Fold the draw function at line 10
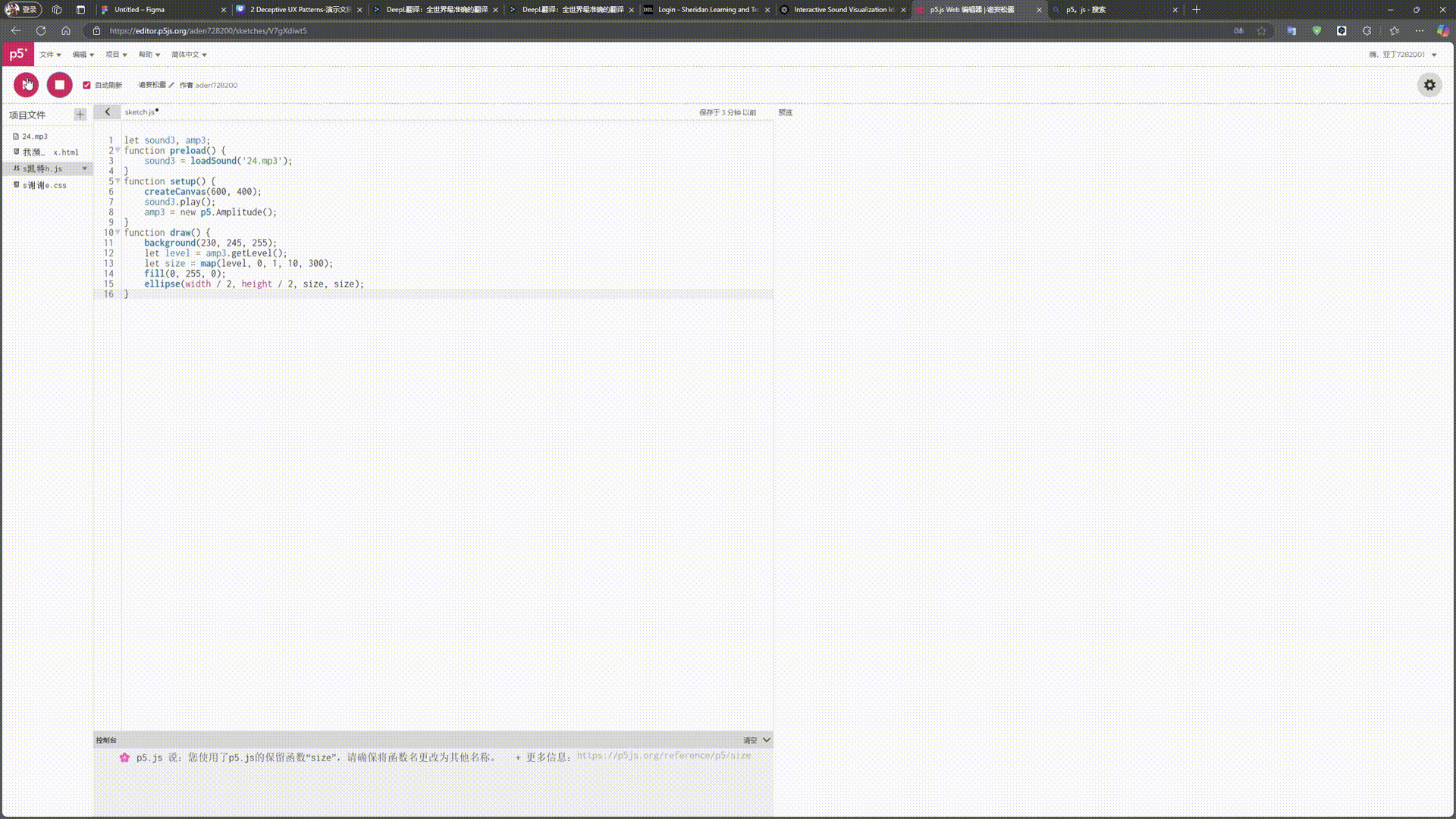Viewport: 1456px width, 819px height. [118, 232]
